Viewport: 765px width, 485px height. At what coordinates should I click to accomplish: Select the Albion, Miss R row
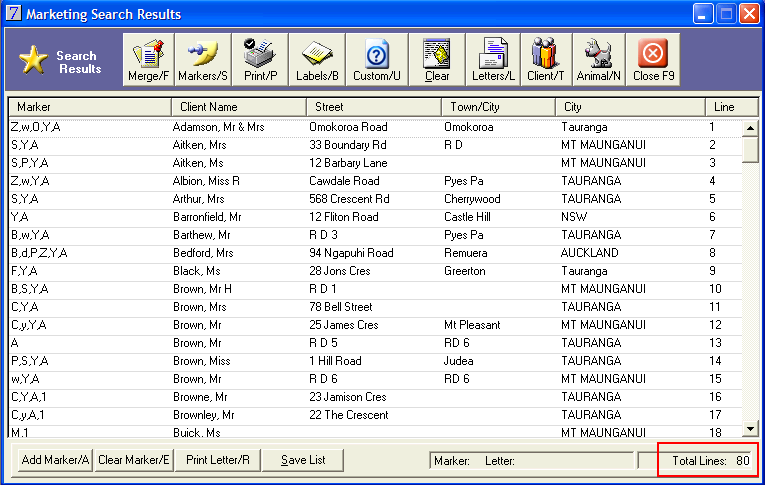[376, 182]
